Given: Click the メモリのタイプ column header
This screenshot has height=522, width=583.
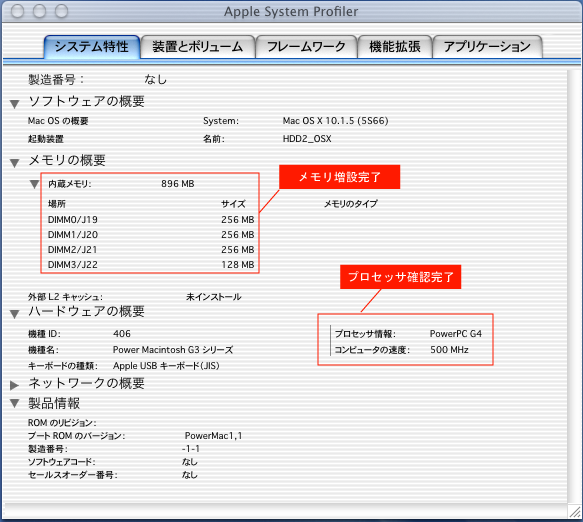Looking at the screenshot, I should click(x=351, y=204).
